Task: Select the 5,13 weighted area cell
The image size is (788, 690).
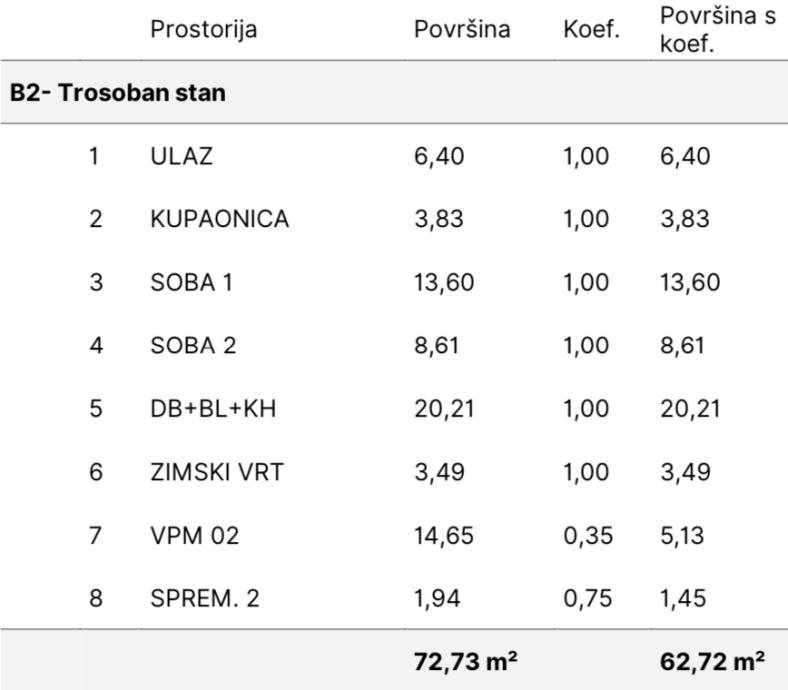Action: click(x=681, y=535)
